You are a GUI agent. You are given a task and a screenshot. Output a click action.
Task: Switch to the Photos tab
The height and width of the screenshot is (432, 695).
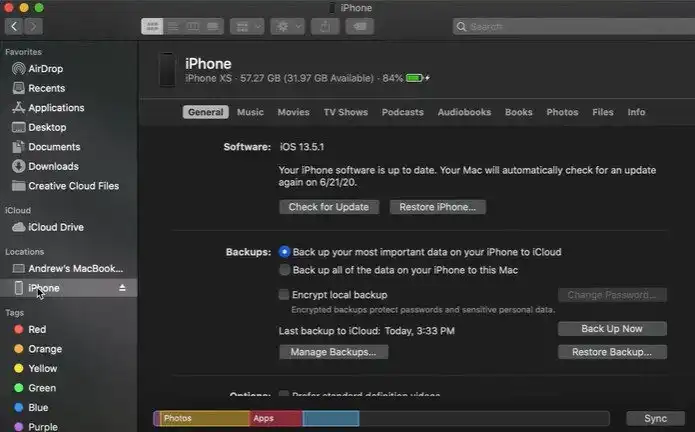[x=562, y=112]
